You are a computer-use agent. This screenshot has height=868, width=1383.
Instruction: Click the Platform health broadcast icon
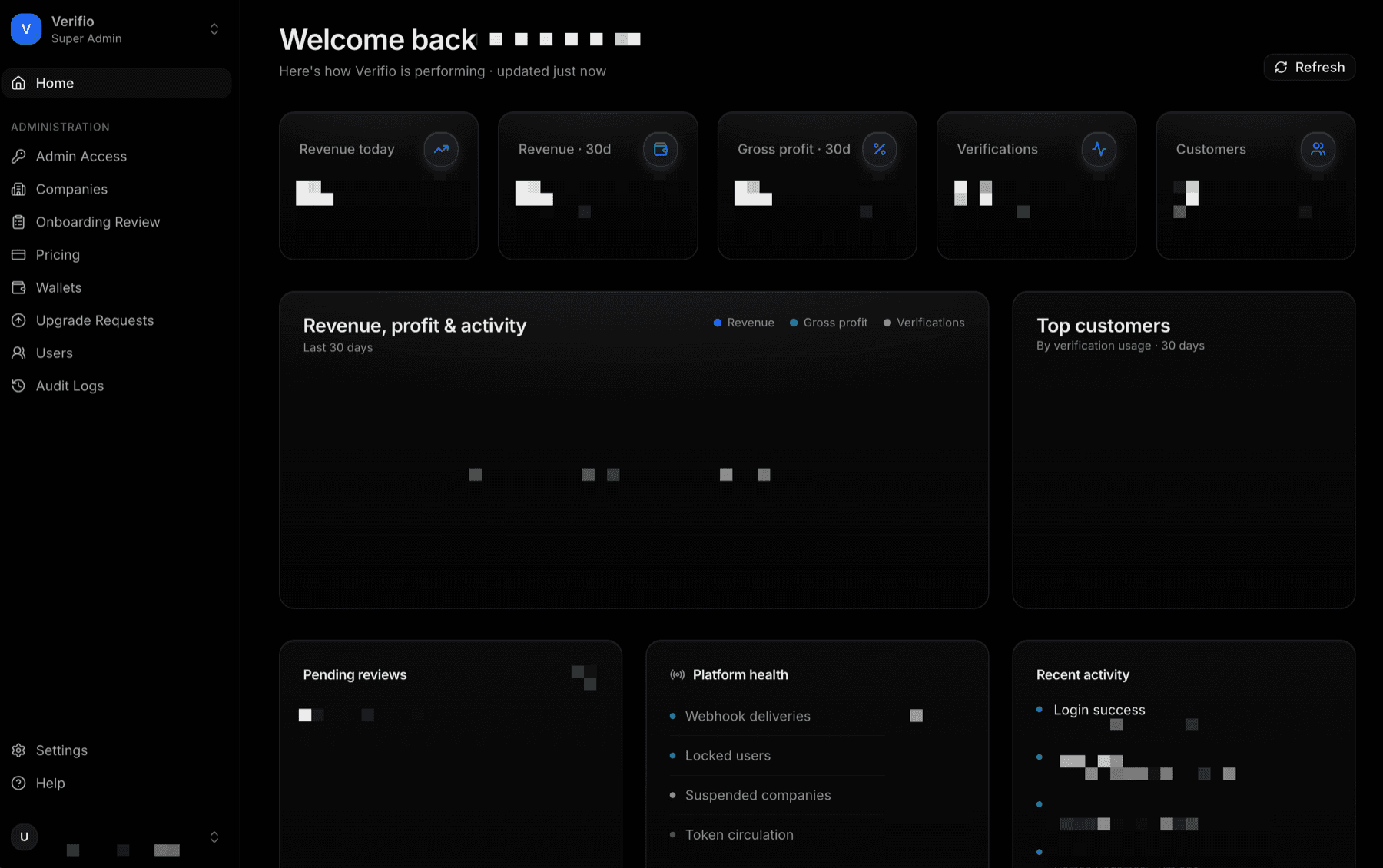tap(677, 674)
